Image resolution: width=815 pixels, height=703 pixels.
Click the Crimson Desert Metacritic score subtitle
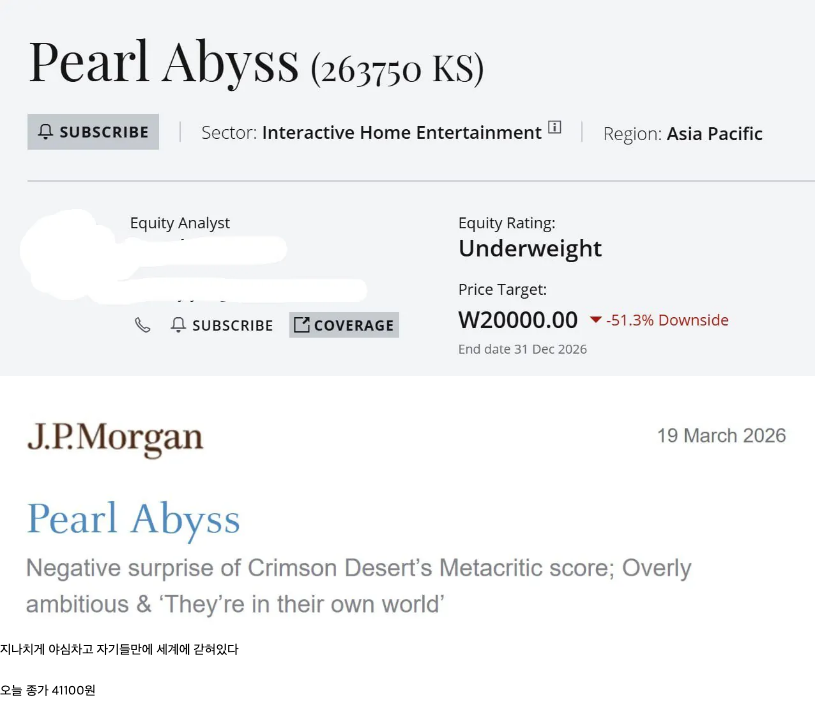point(358,586)
